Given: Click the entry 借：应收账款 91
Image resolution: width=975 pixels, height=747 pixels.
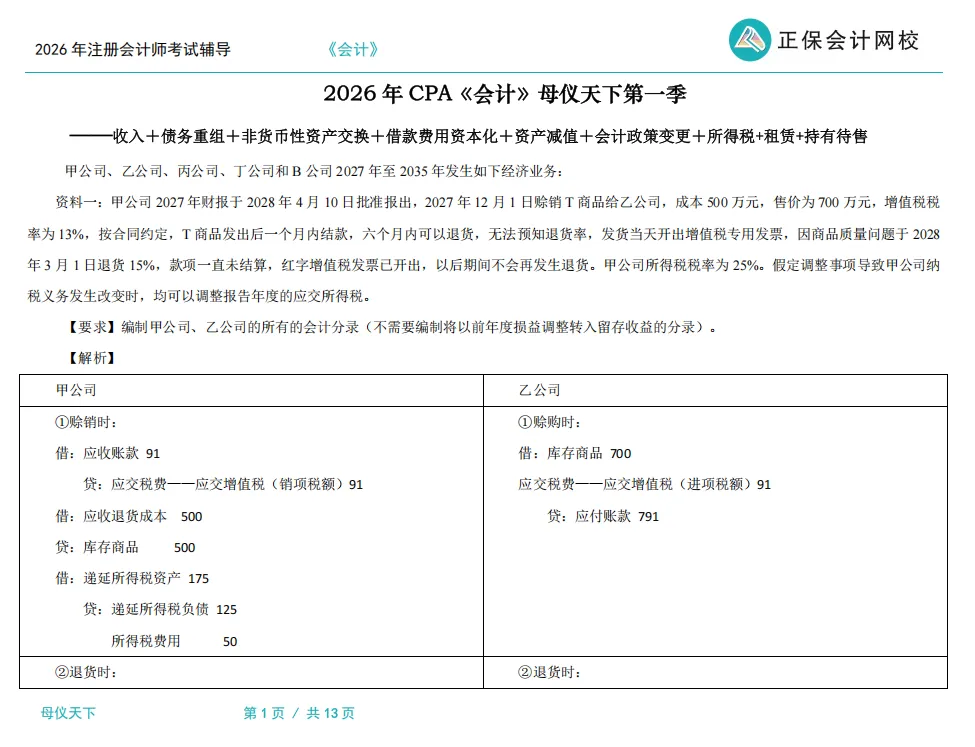Looking at the screenshot, I should 108,453.
